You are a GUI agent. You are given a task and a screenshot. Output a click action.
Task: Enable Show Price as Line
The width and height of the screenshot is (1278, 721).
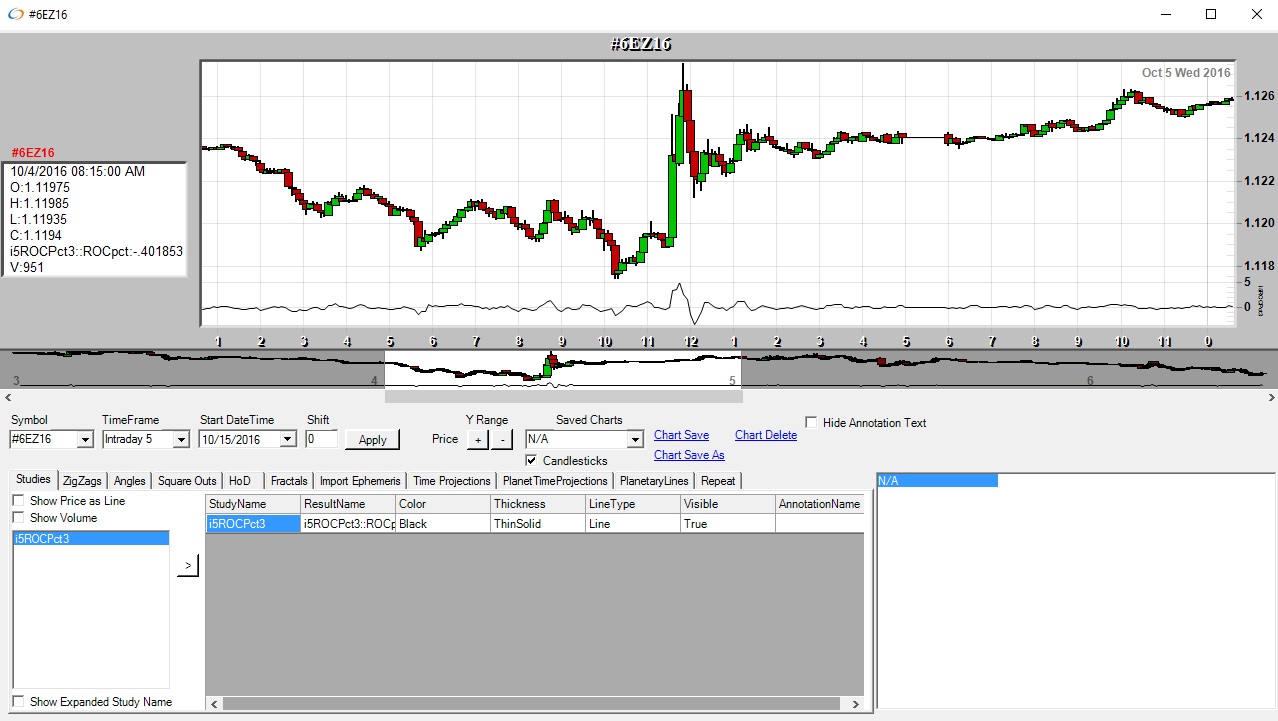click(19, 501)
